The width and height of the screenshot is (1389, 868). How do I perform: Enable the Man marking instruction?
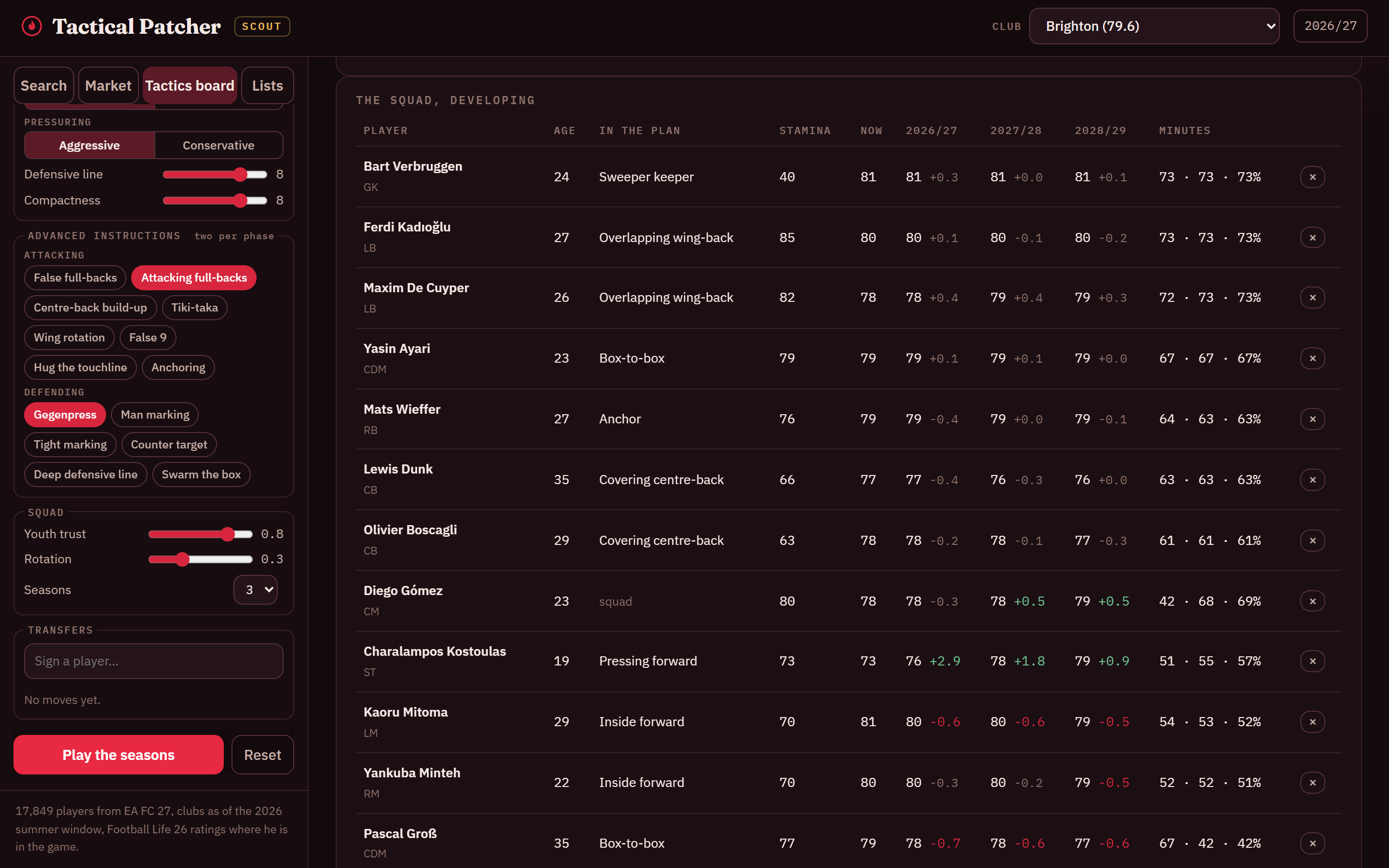155,415
